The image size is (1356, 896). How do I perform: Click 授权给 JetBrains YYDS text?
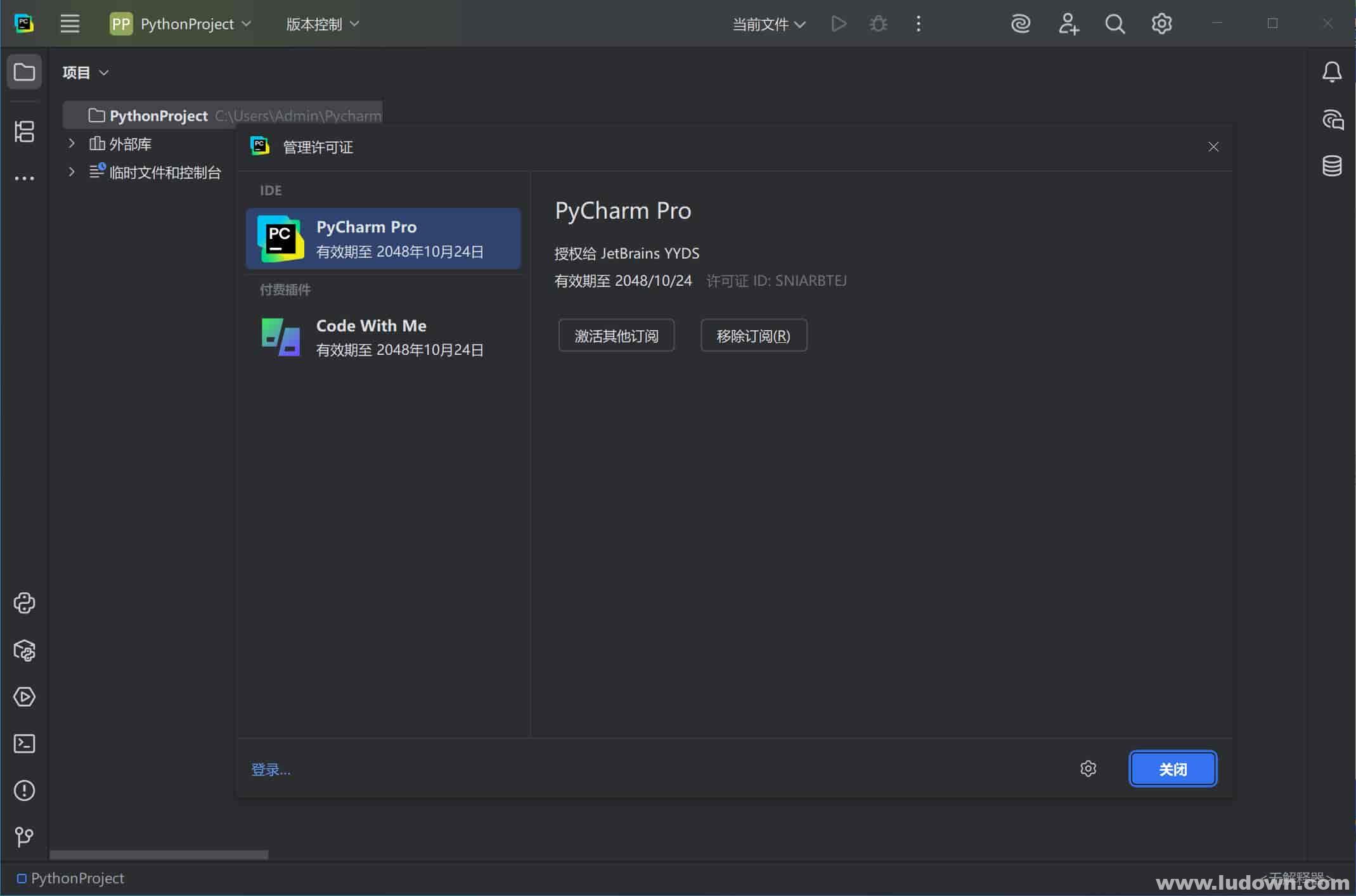(627, 253)
